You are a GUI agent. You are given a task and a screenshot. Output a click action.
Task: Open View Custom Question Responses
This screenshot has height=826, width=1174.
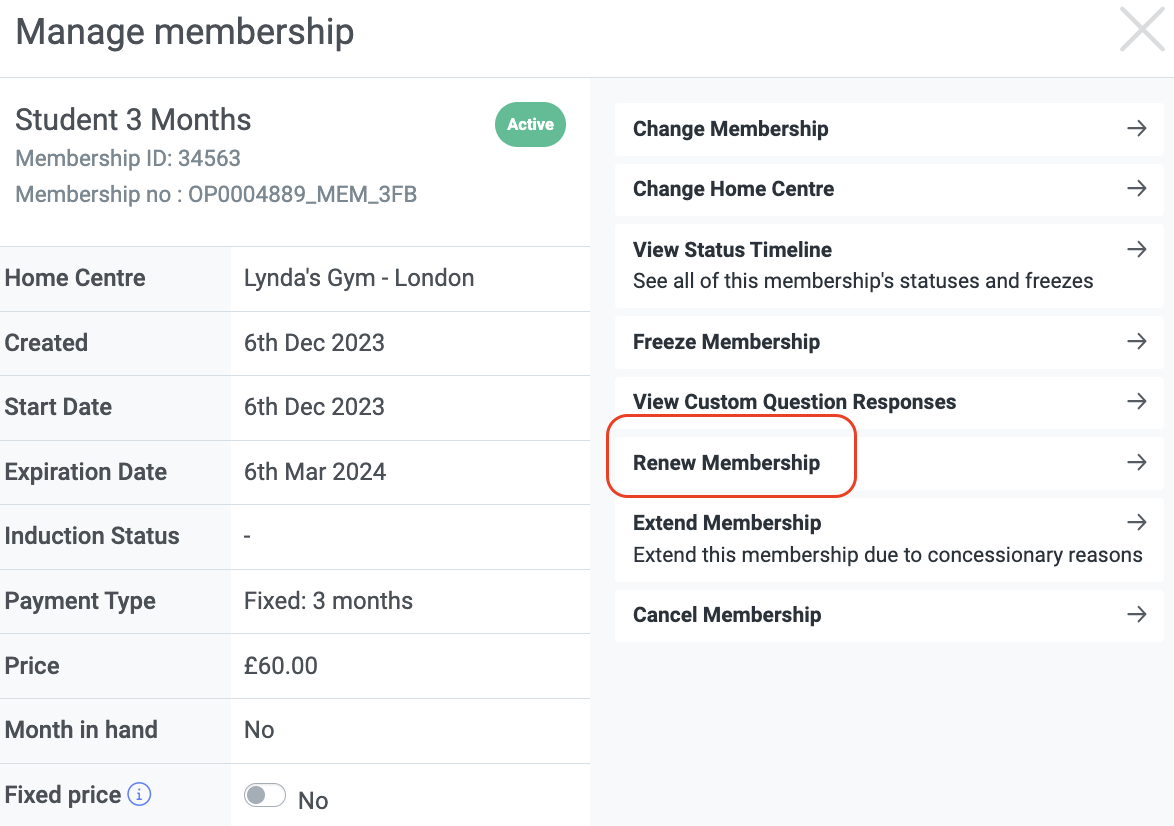[x=889, y=402]
